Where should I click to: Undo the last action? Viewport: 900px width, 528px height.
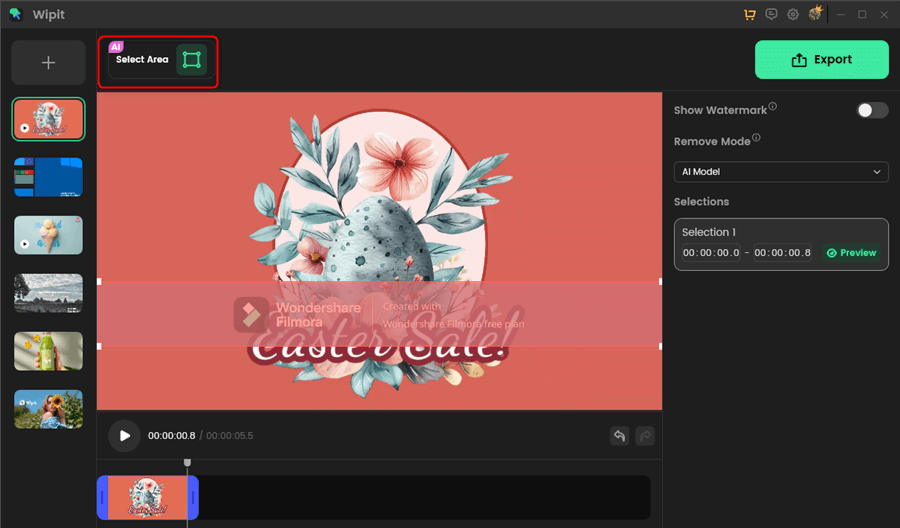point(619,436)
